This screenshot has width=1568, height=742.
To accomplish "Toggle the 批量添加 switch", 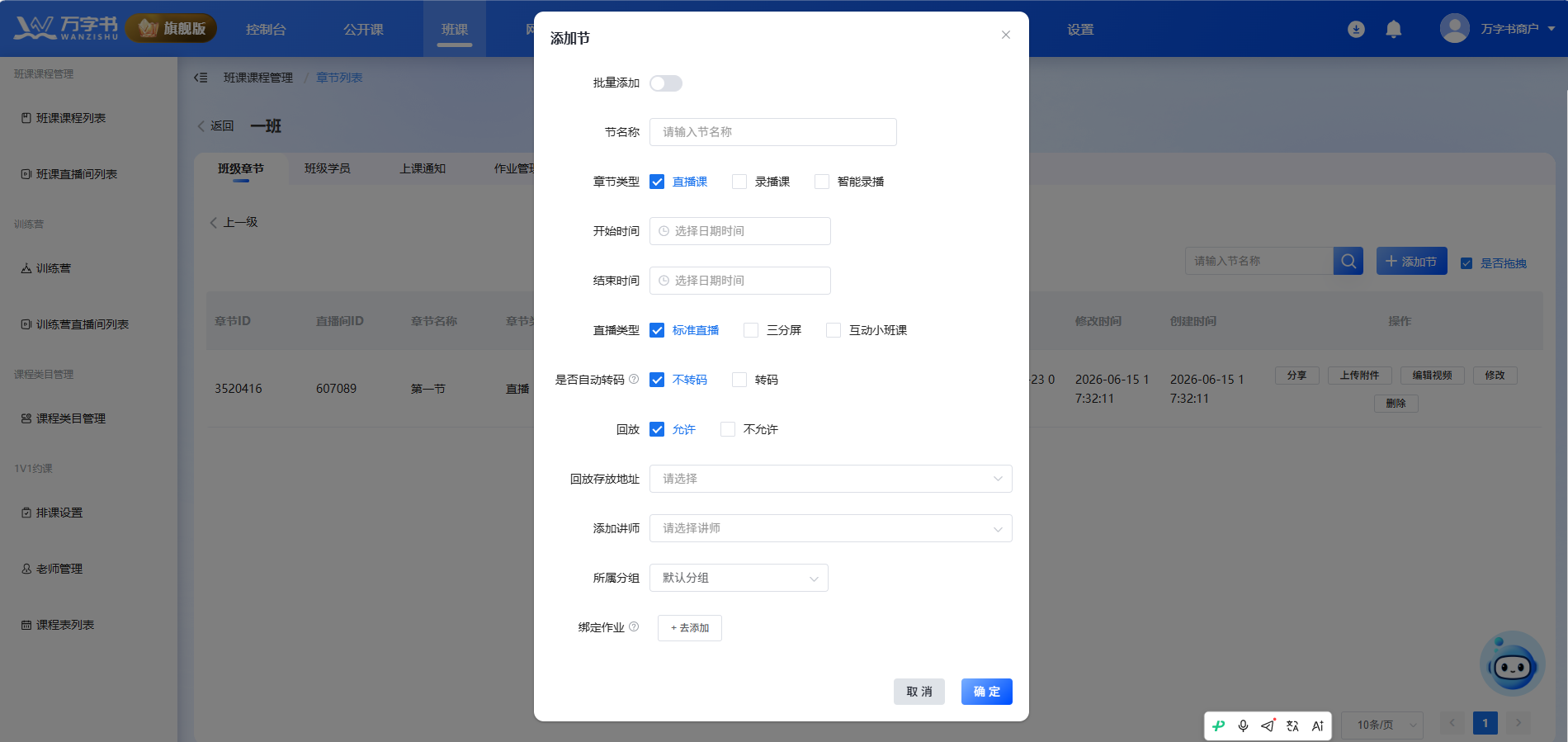I will 666,83.
